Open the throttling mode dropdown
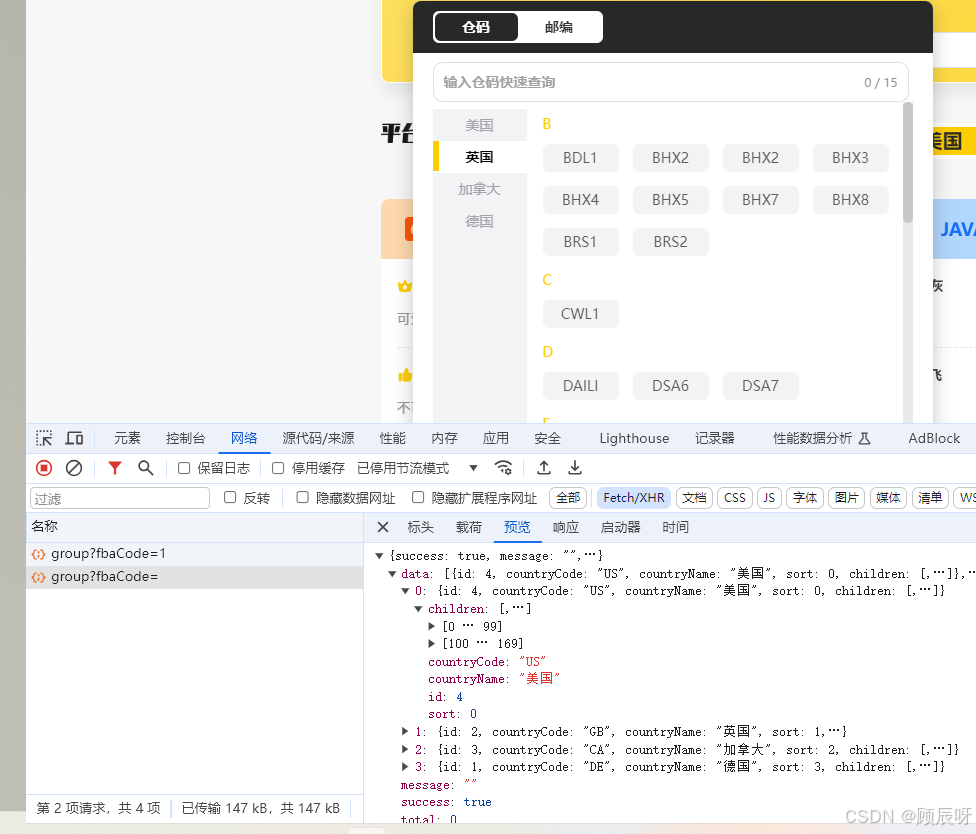The height and width of the screenshot is (834, 976). (x=417, y=468)
